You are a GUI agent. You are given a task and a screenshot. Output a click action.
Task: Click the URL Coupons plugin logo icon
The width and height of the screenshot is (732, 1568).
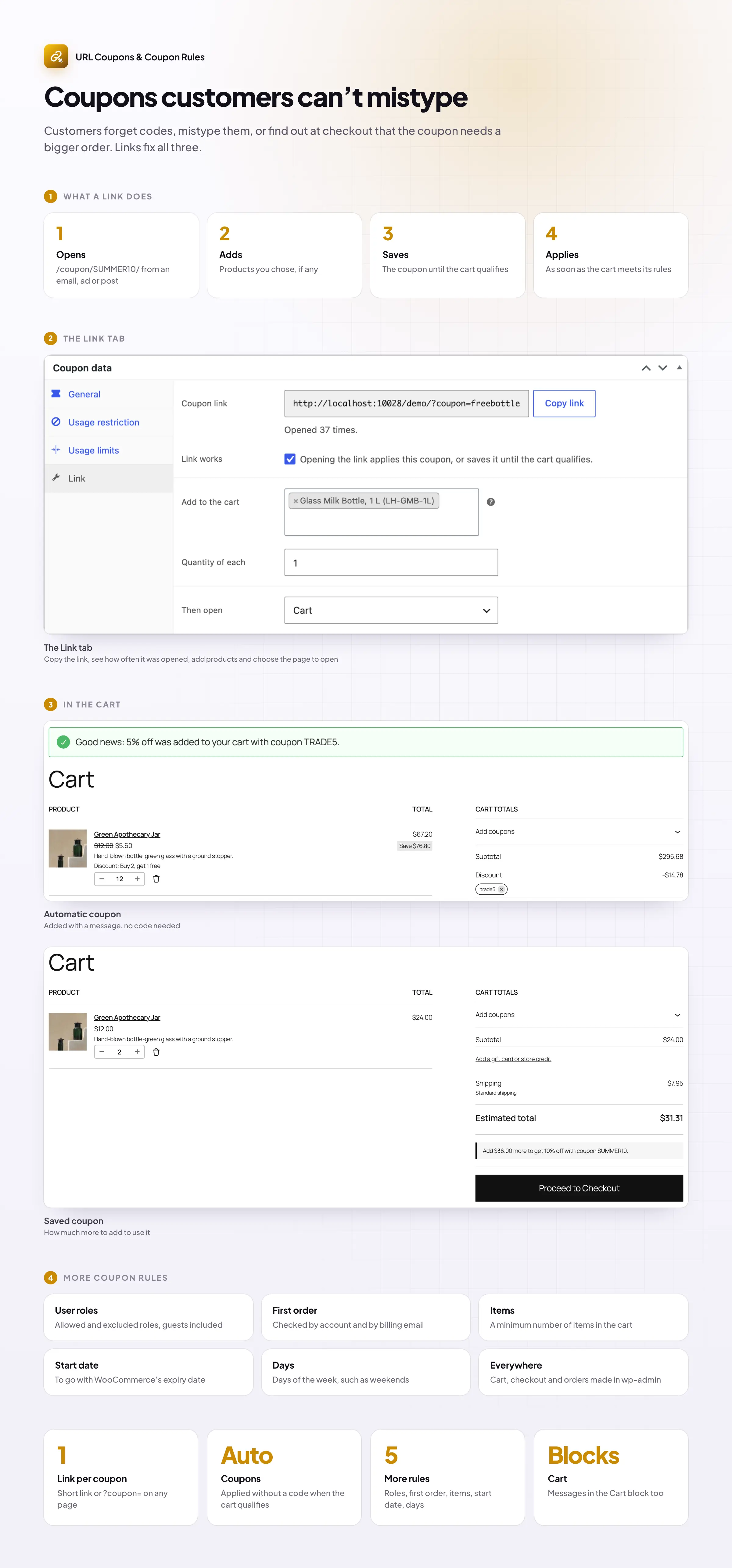pos(56,57)
